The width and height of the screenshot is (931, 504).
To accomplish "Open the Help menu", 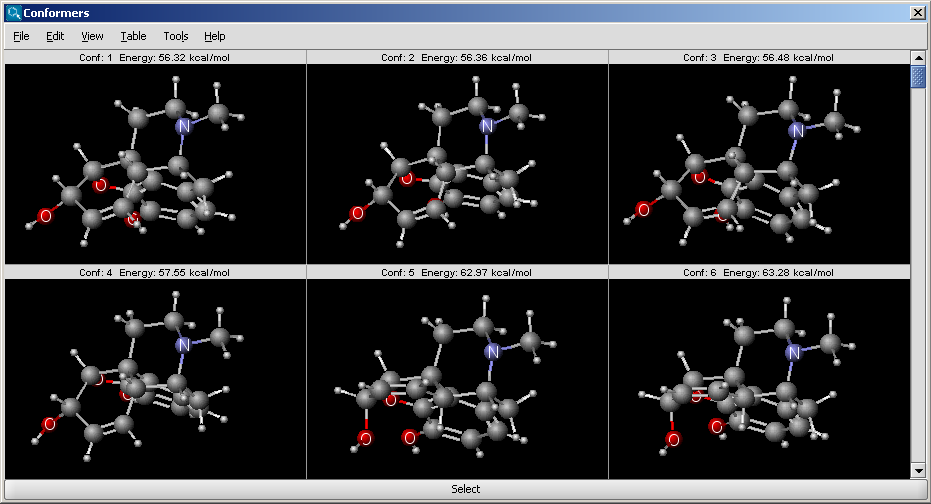I will pos(214,36).
